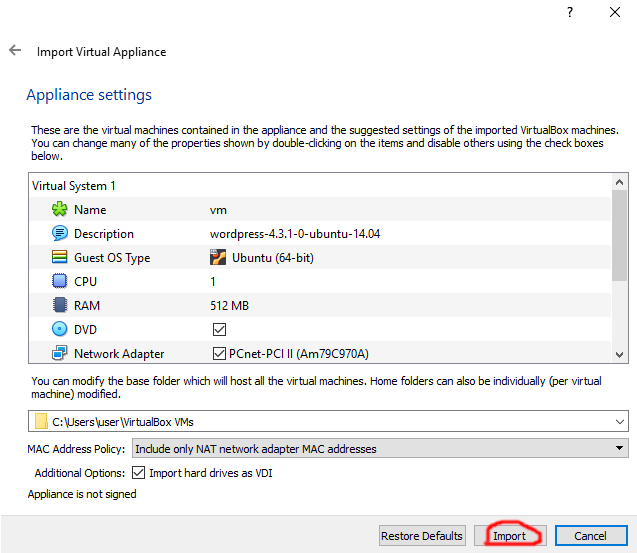Click the scroll up arrow of settings list
Viewport: 637px width, 553px height.
[619, 182]
